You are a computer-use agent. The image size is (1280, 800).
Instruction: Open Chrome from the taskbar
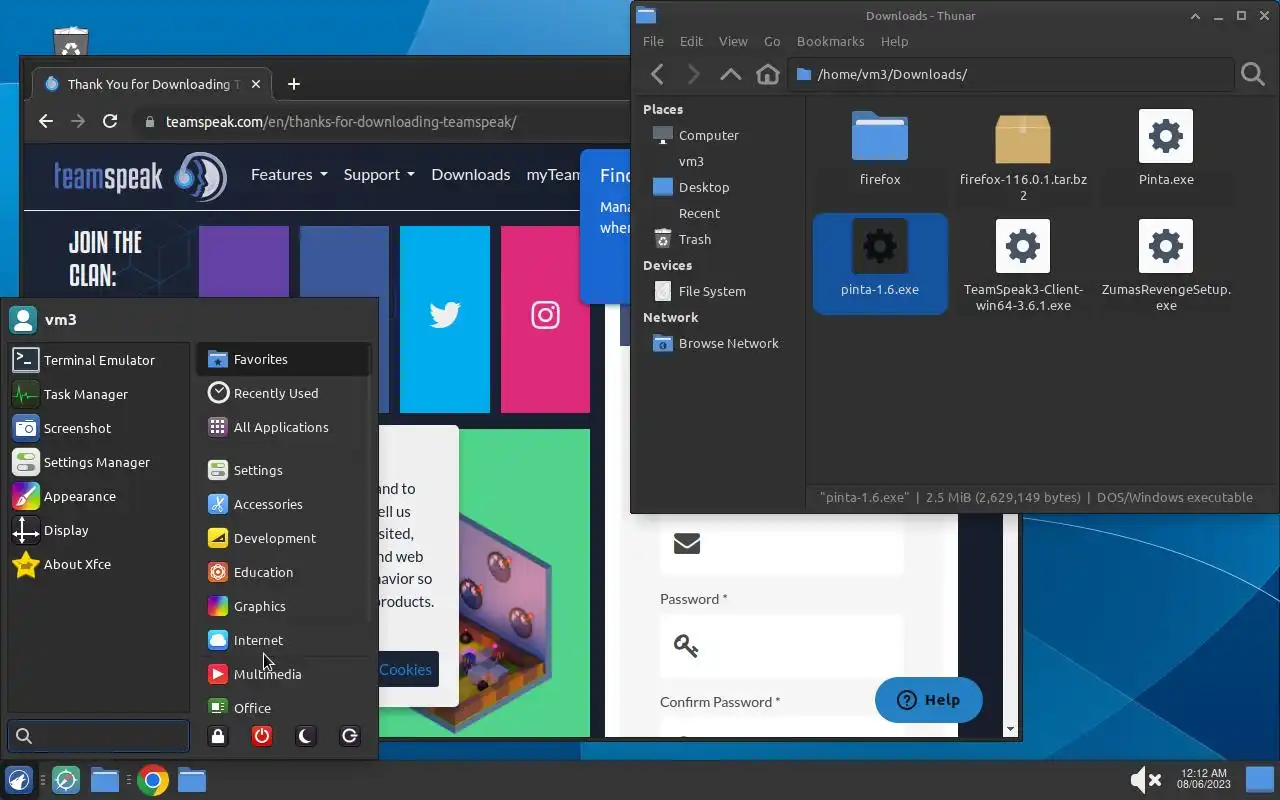tap(153, 780)
